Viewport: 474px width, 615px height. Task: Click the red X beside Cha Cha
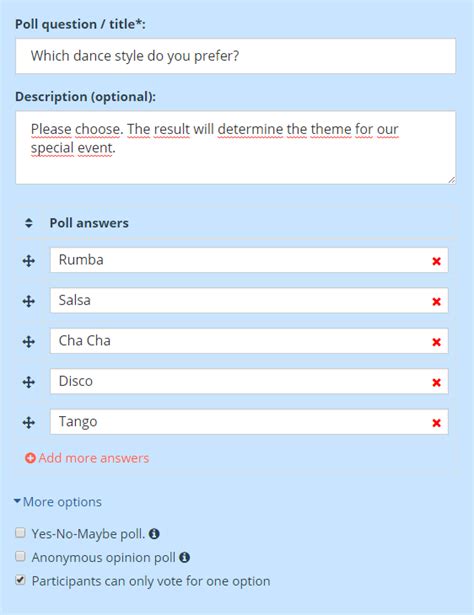click(436, 342)
